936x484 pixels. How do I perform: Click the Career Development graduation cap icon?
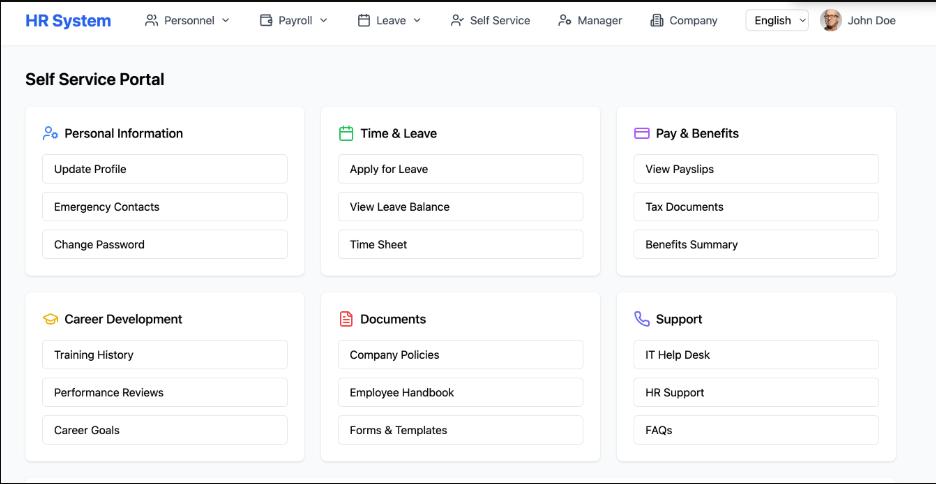click(50, 319)
